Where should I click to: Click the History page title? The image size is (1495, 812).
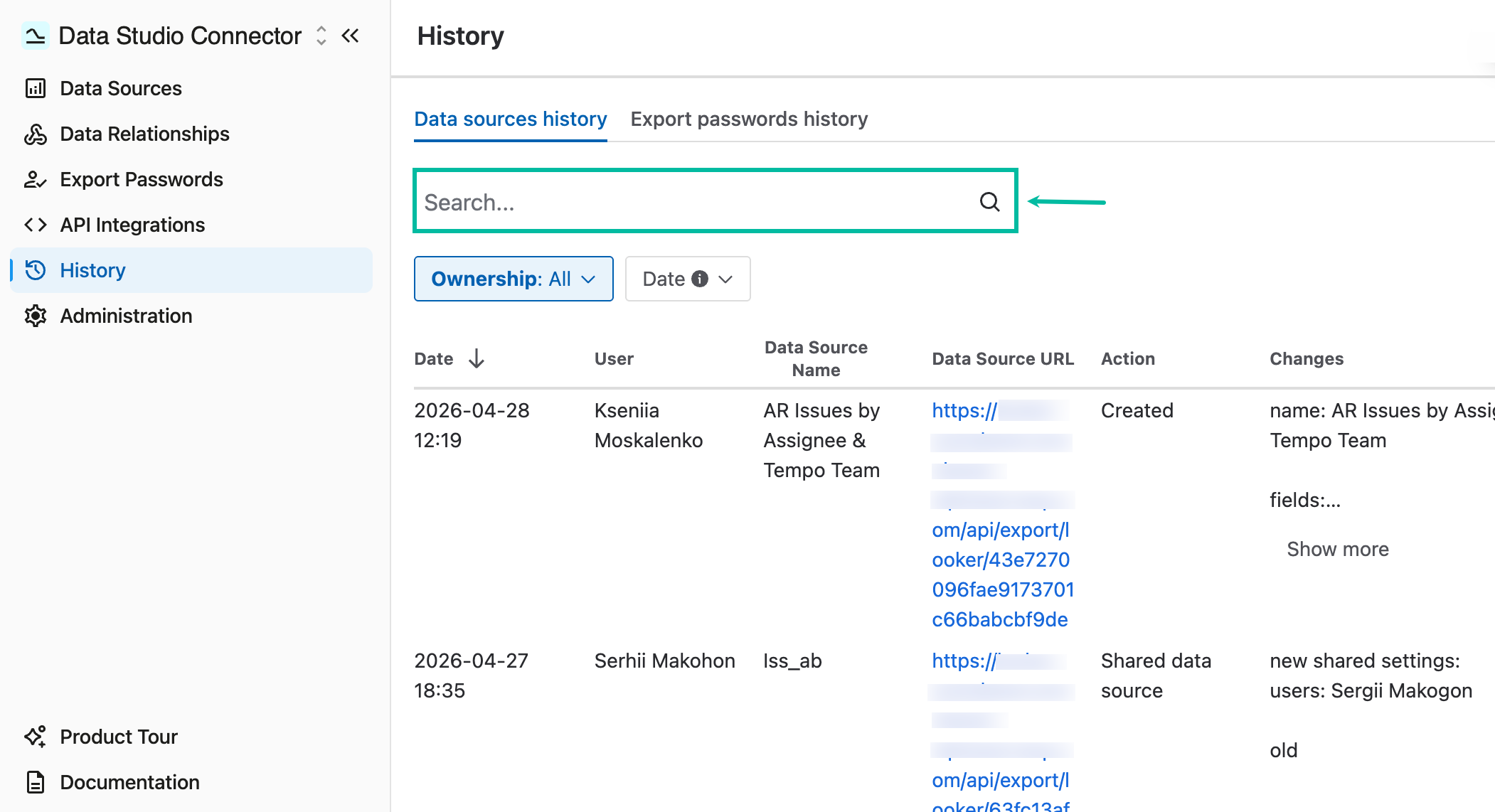point(460,36)
